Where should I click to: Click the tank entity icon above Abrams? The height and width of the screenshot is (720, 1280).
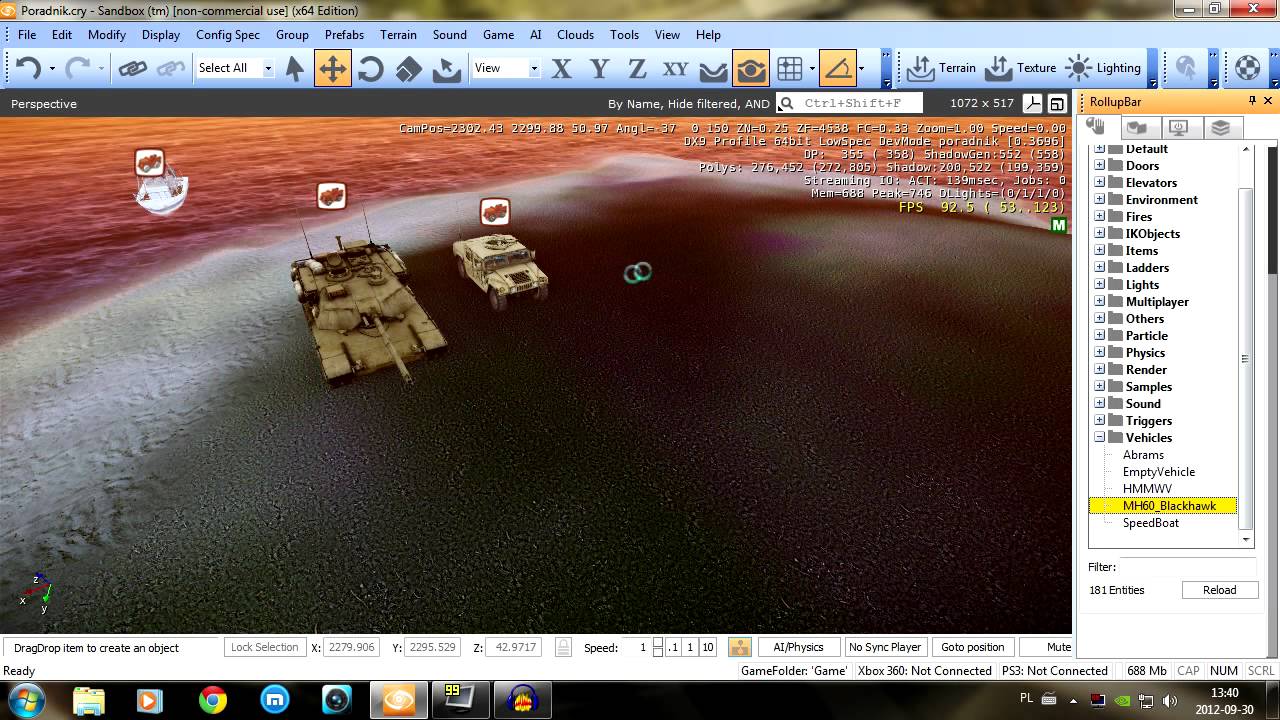pyautogui.click(x=331, y=196)
